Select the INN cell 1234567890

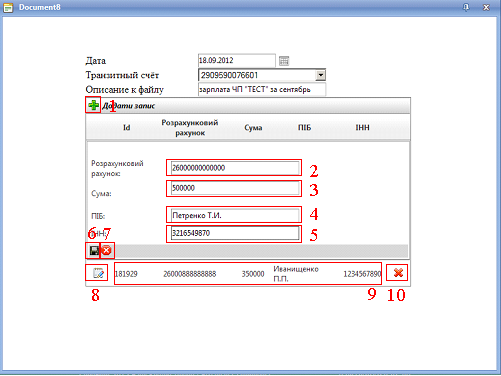pos(362,274)
